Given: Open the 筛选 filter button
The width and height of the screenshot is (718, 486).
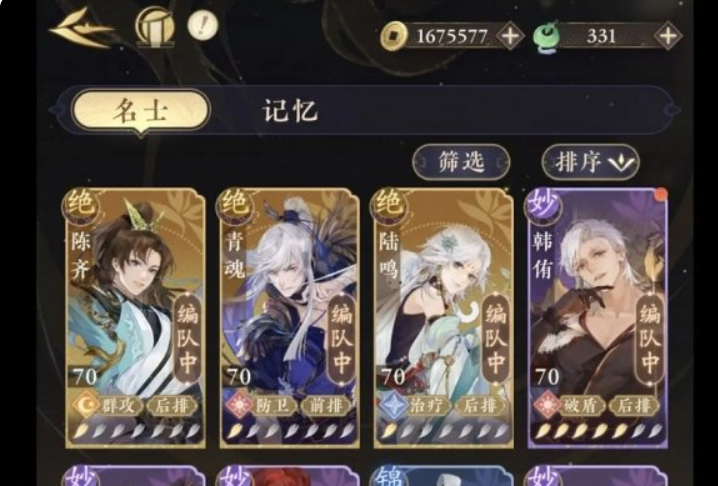Looking at the screenshot, I should tap(461, 162).
